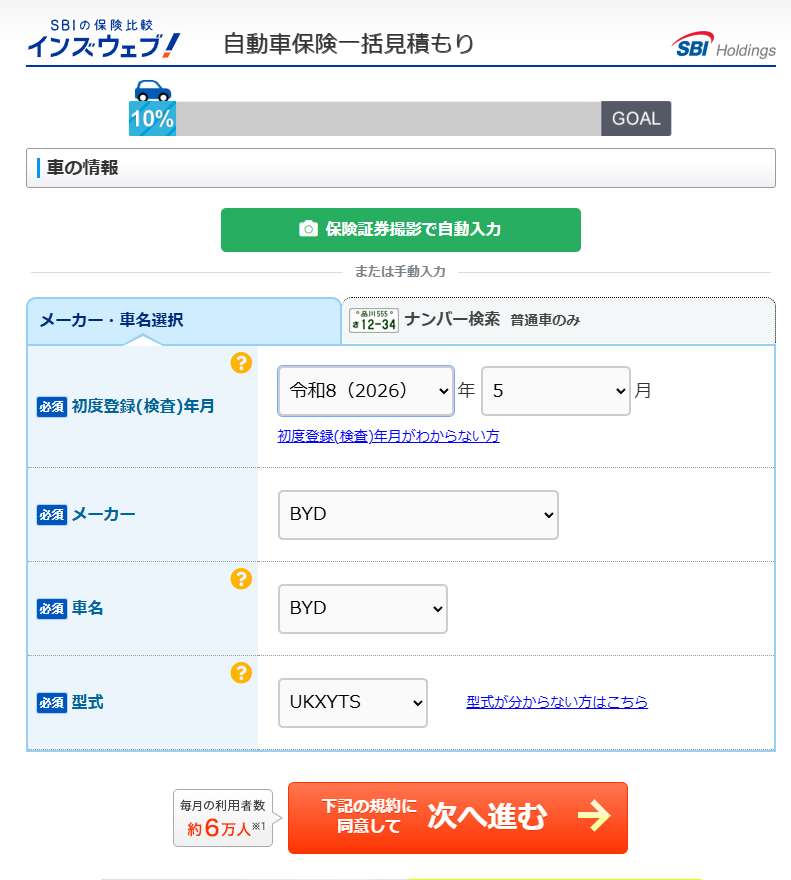Click the GOAL end of progress bar
The height and width of the screenshot is (880, 791).
point(636,118)
